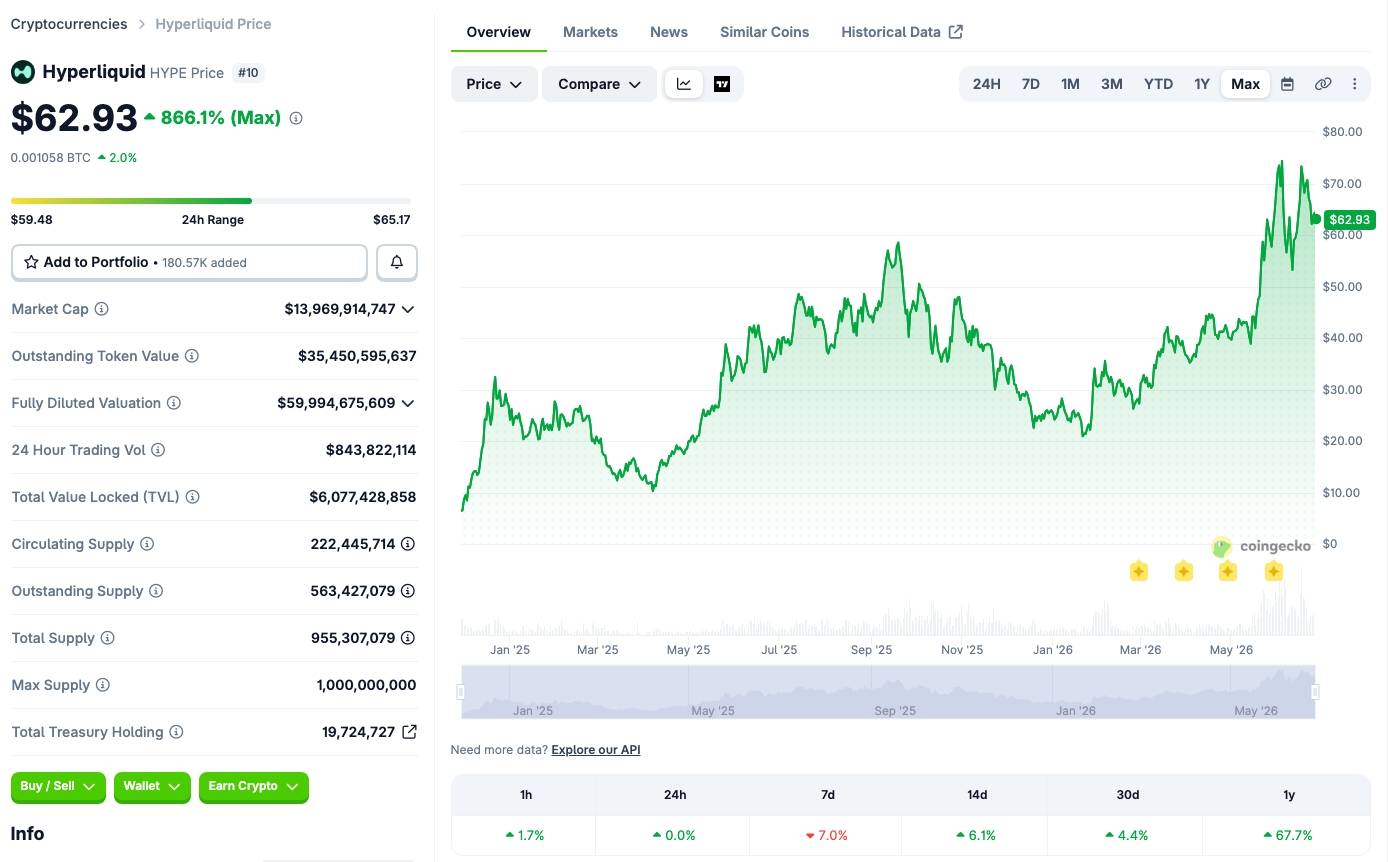
Task: Expand Market Cap value chevron
Action: click(408, 309)
